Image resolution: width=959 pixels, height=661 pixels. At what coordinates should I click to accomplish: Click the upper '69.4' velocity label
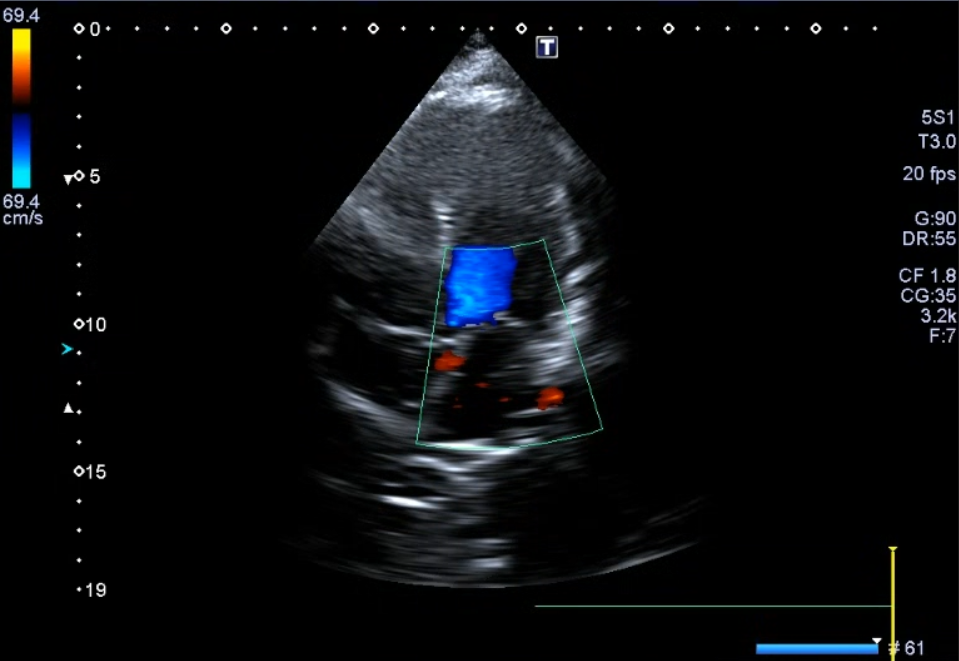21,16
